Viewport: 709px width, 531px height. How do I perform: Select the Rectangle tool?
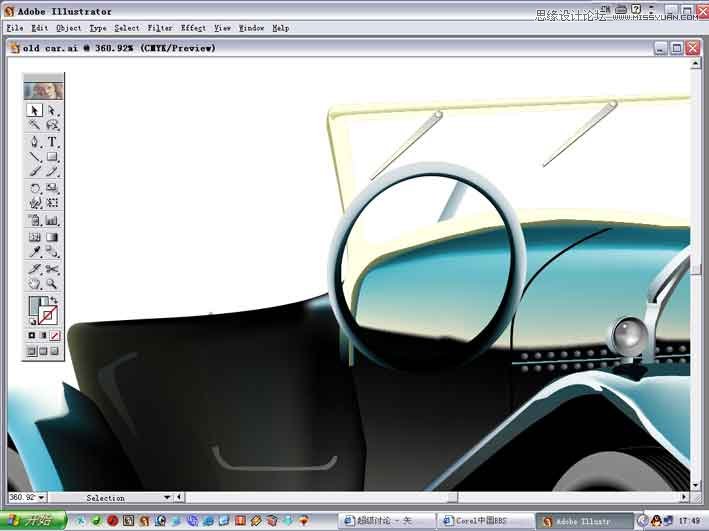click(52, 157)
